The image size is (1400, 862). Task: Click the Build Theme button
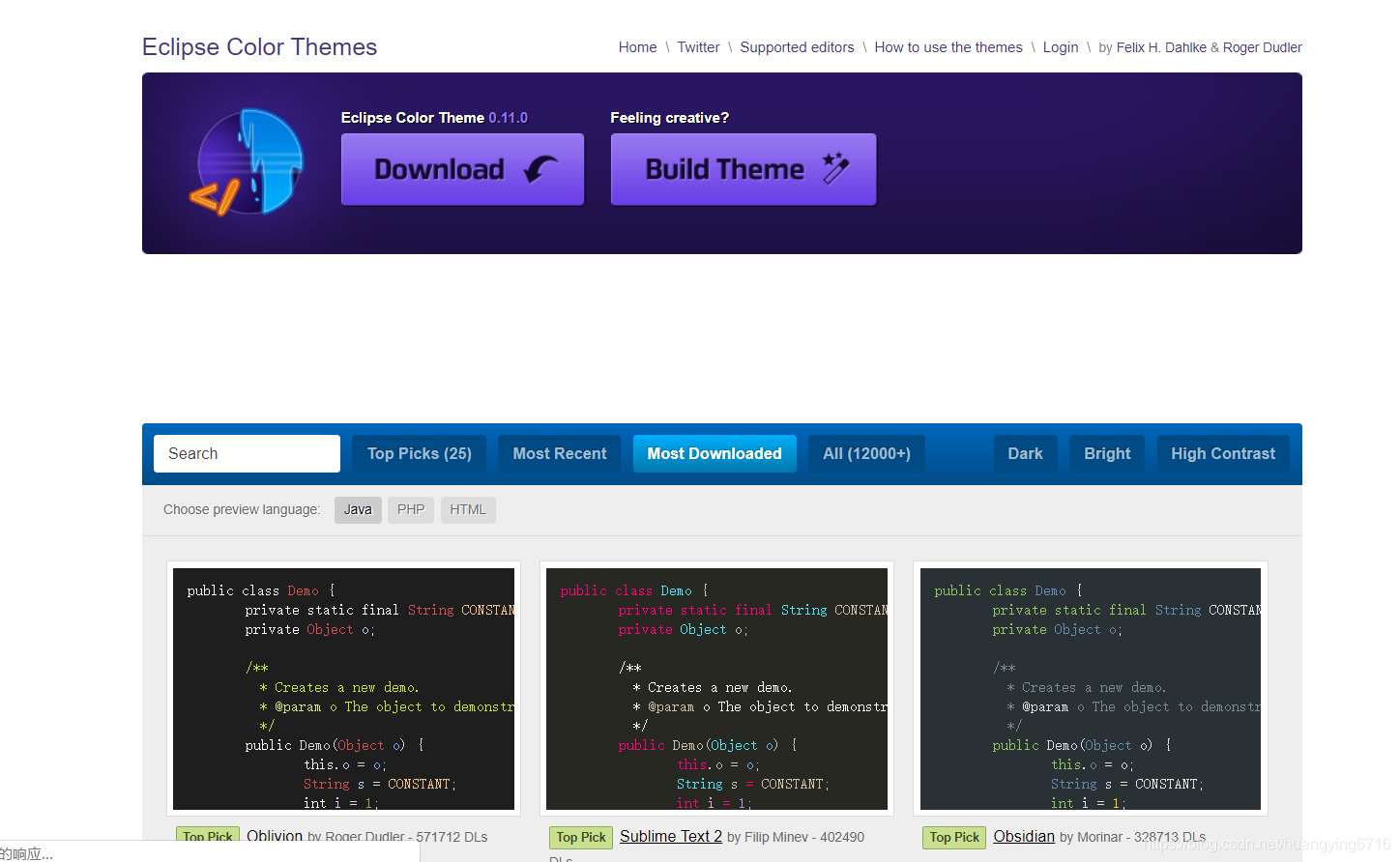[x=744, y=169]
